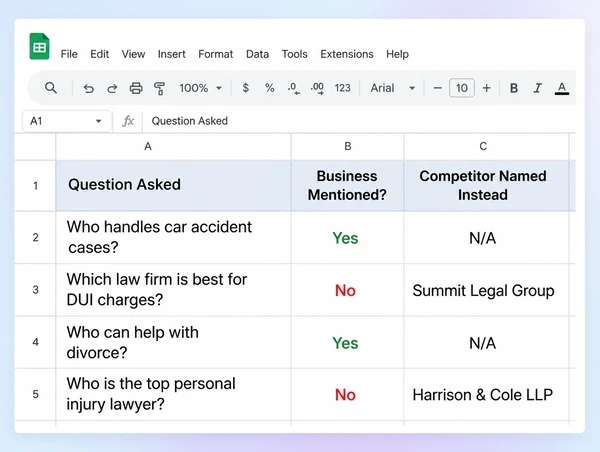Screen dimensions: 600x452
Task: Select row 1 header
Action: click(35, 186)
